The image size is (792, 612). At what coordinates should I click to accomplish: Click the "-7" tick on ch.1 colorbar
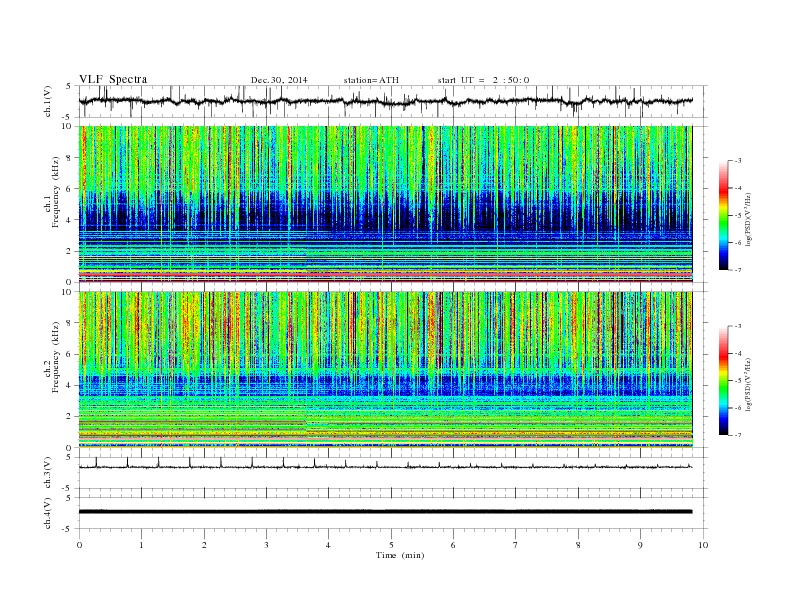(738, 270)
